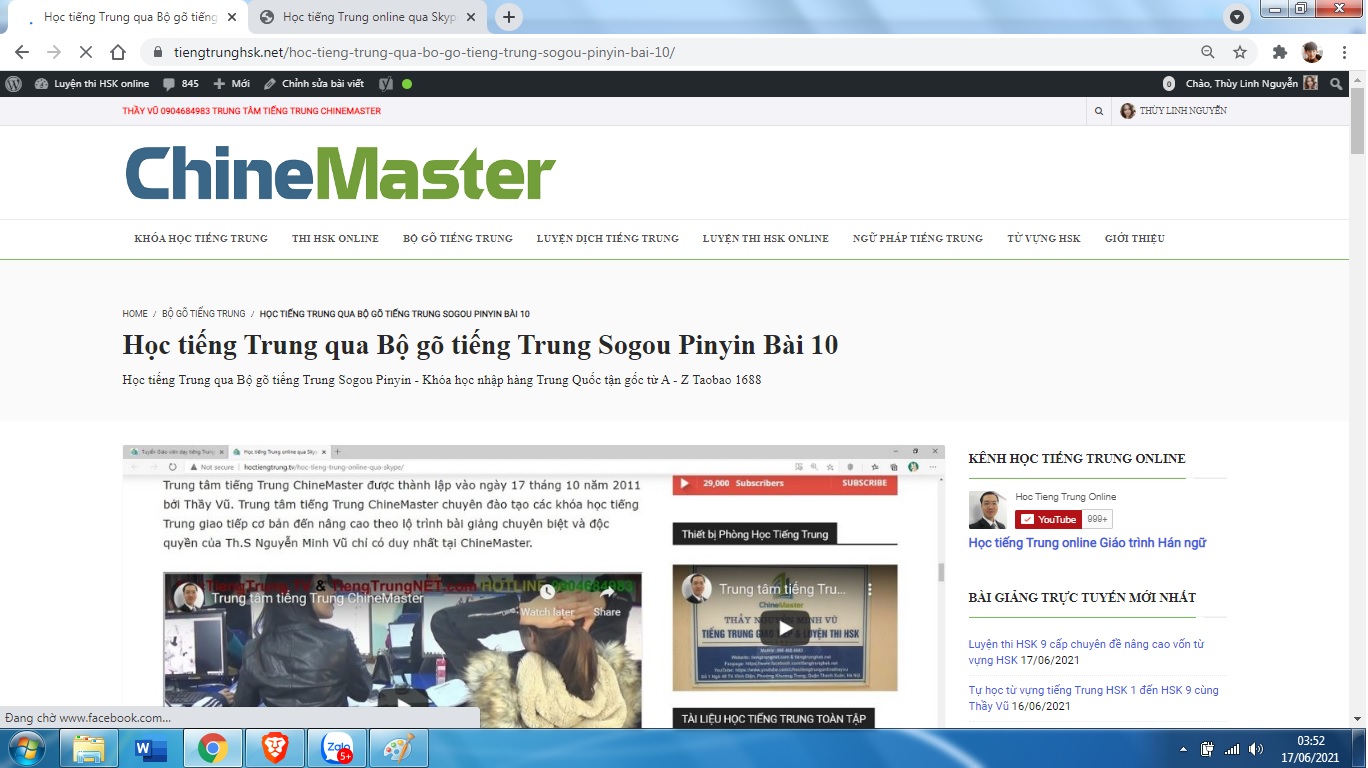Viewport: 1368px width, 768px height.
Task: Open the comments bubble showing 845
Action: (181, 84)
